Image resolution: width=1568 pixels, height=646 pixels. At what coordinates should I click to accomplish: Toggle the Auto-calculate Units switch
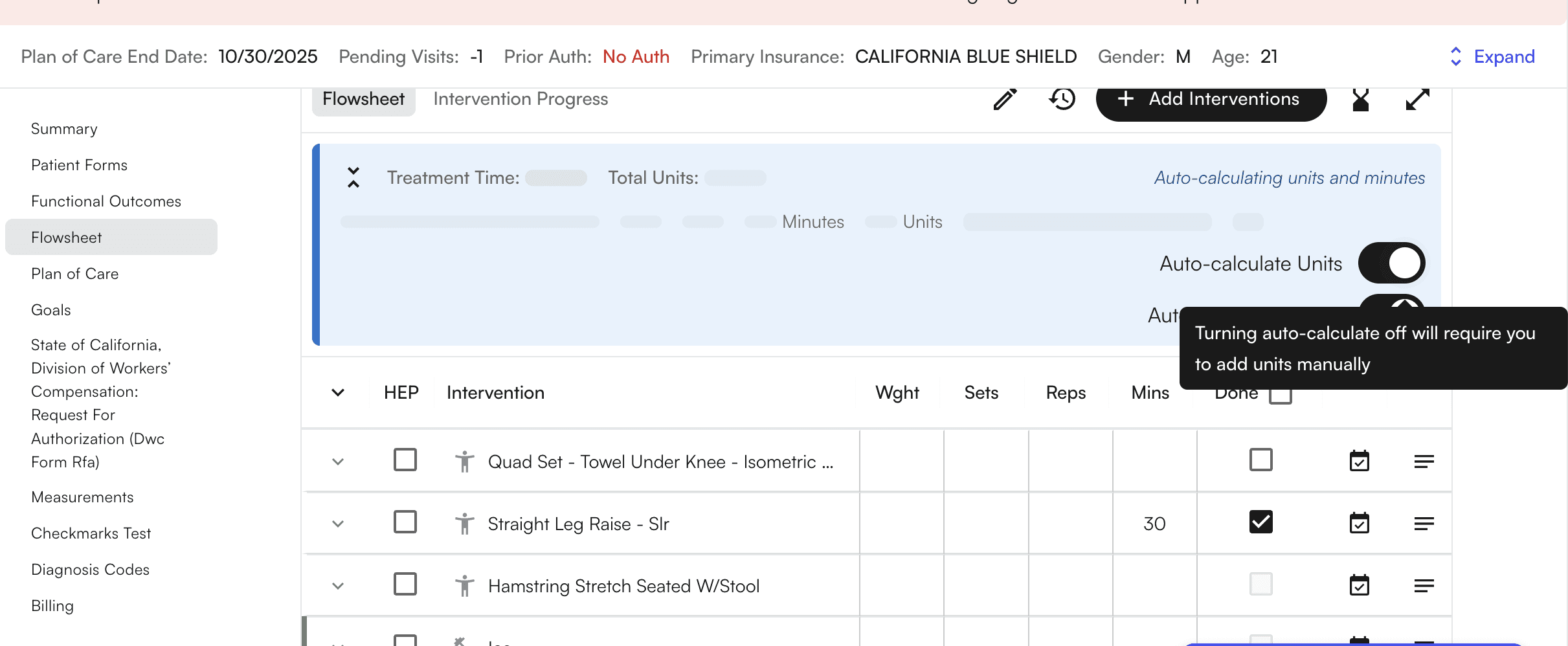1391,263
